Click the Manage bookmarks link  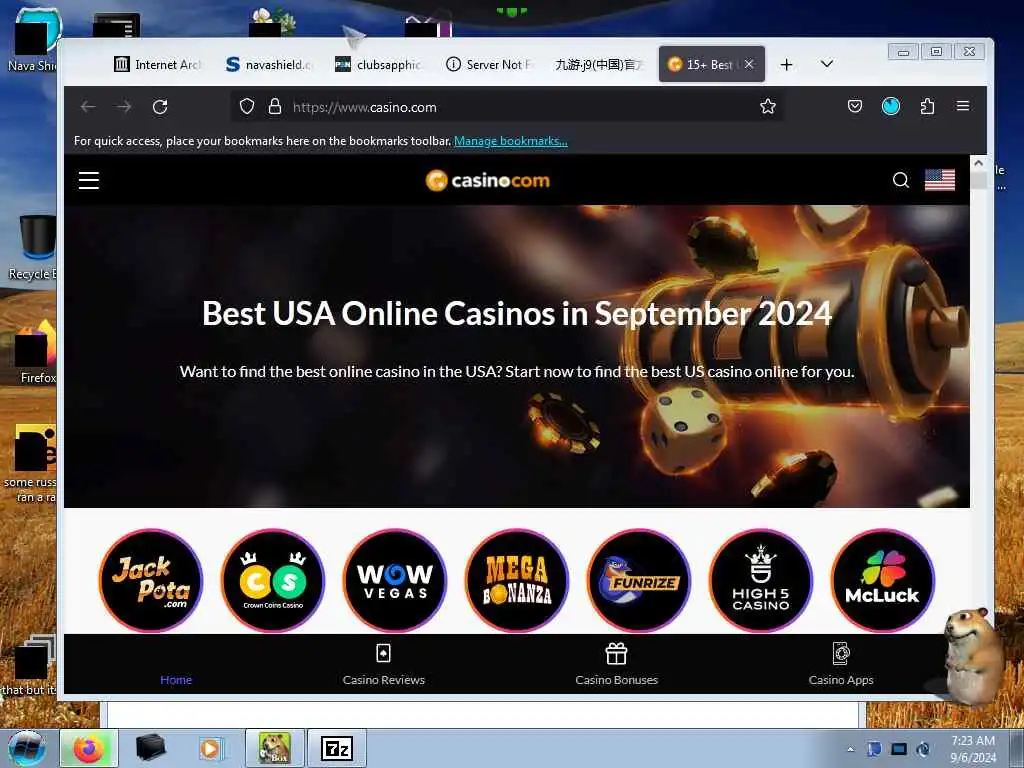click(511, 140)
